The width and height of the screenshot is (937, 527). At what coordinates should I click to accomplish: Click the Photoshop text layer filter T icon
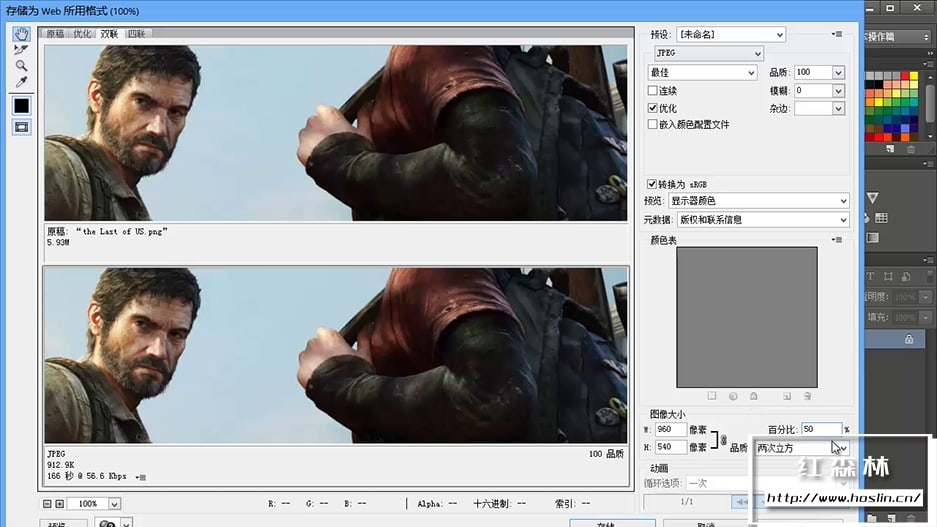870,276
